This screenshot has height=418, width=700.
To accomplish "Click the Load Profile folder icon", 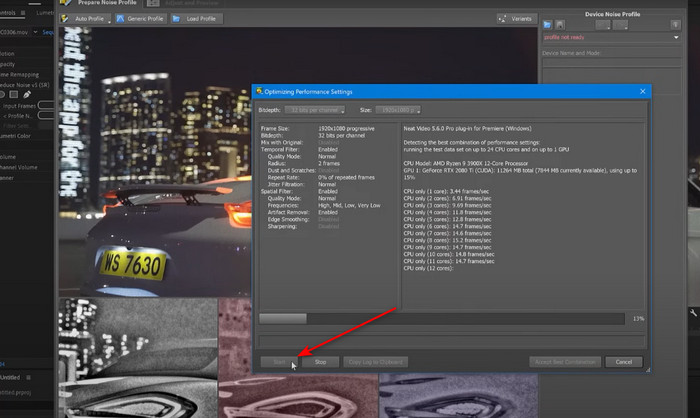I will click(176, 19).
